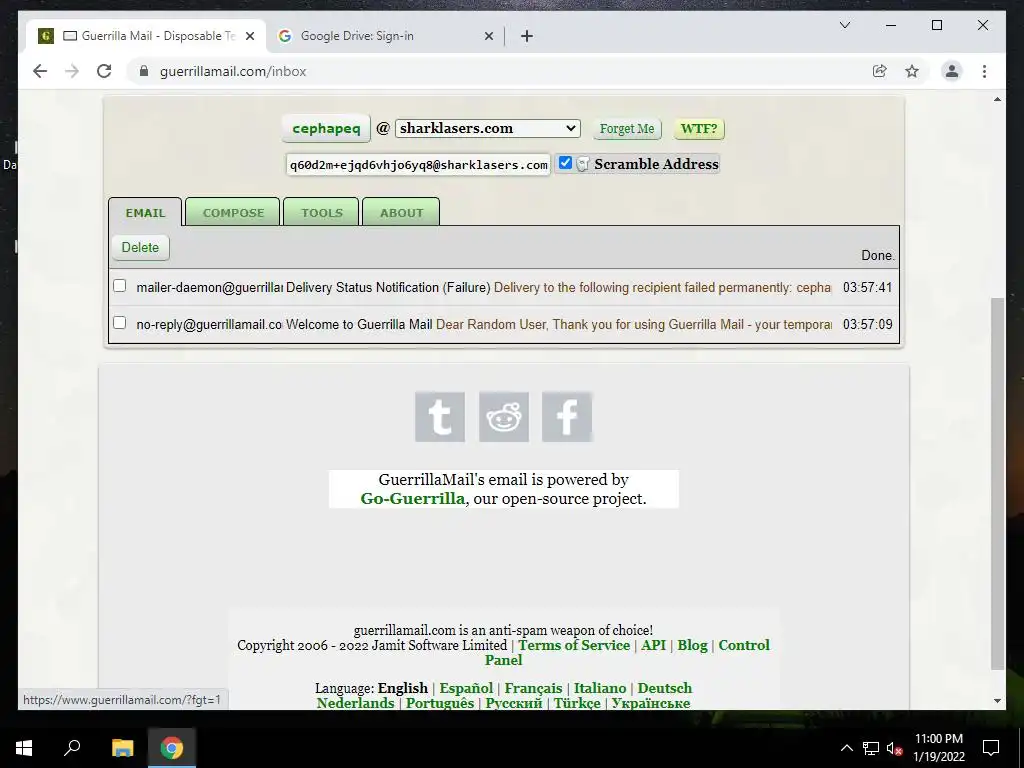Screen dimensions: 1024x768
Task: Open the TOOLS tab
Action: 321,212
